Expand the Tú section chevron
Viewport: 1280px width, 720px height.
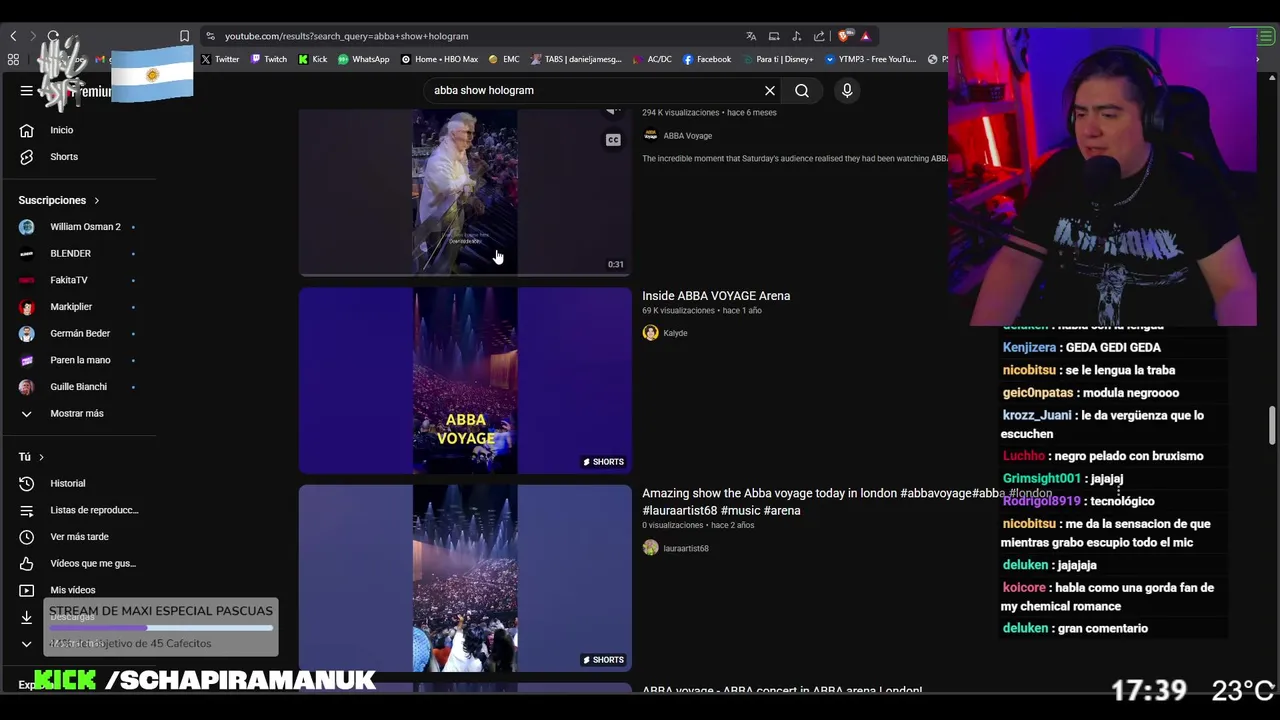click(41, 457)
